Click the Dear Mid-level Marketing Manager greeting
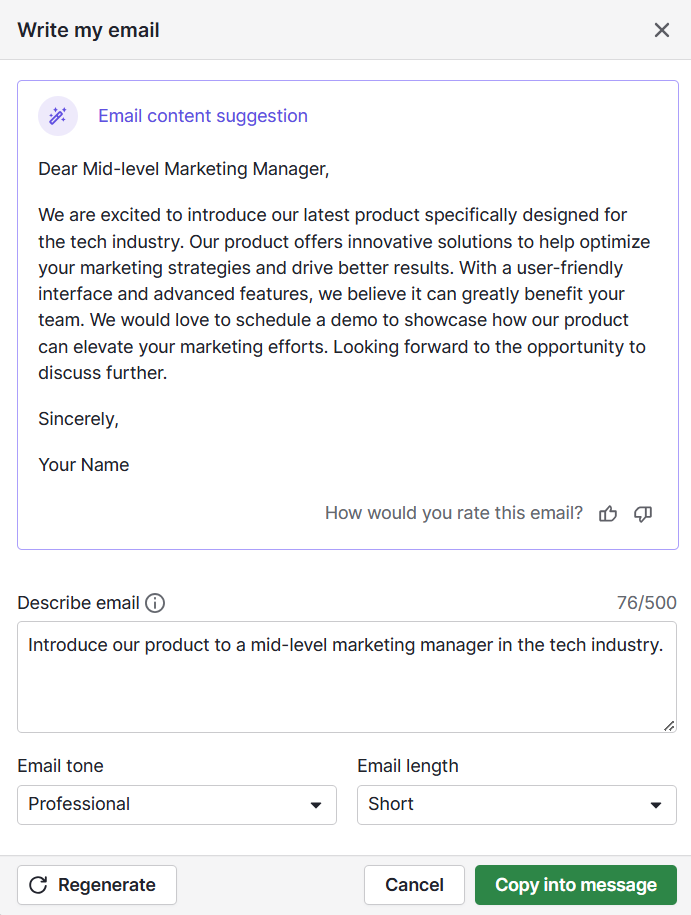 pyautogui.click(x=184, y=169)
